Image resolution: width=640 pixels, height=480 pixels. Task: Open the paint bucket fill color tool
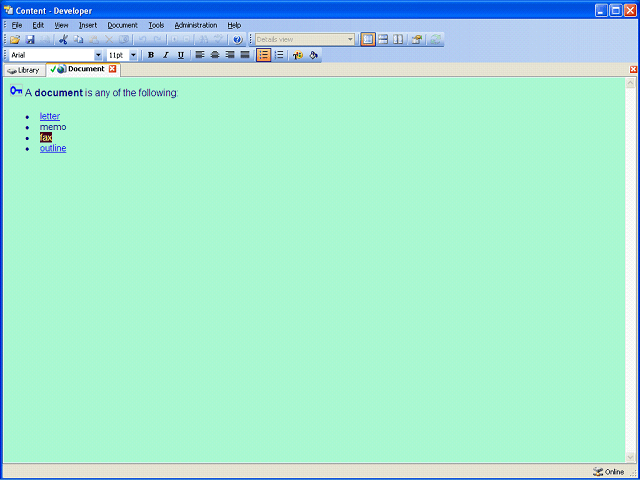(x=313, y=55)
